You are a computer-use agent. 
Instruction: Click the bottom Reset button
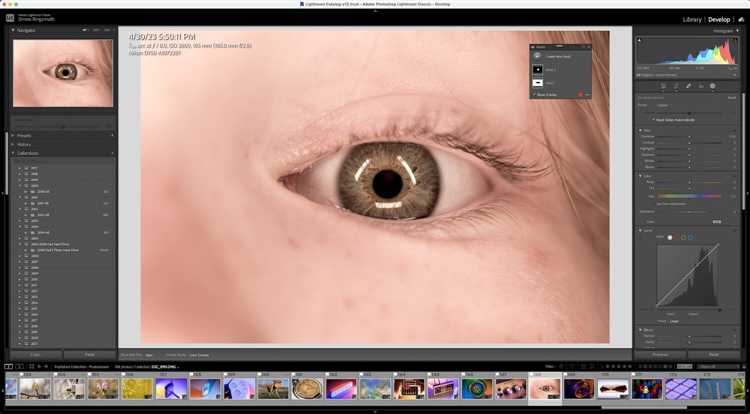coord(714,355)
